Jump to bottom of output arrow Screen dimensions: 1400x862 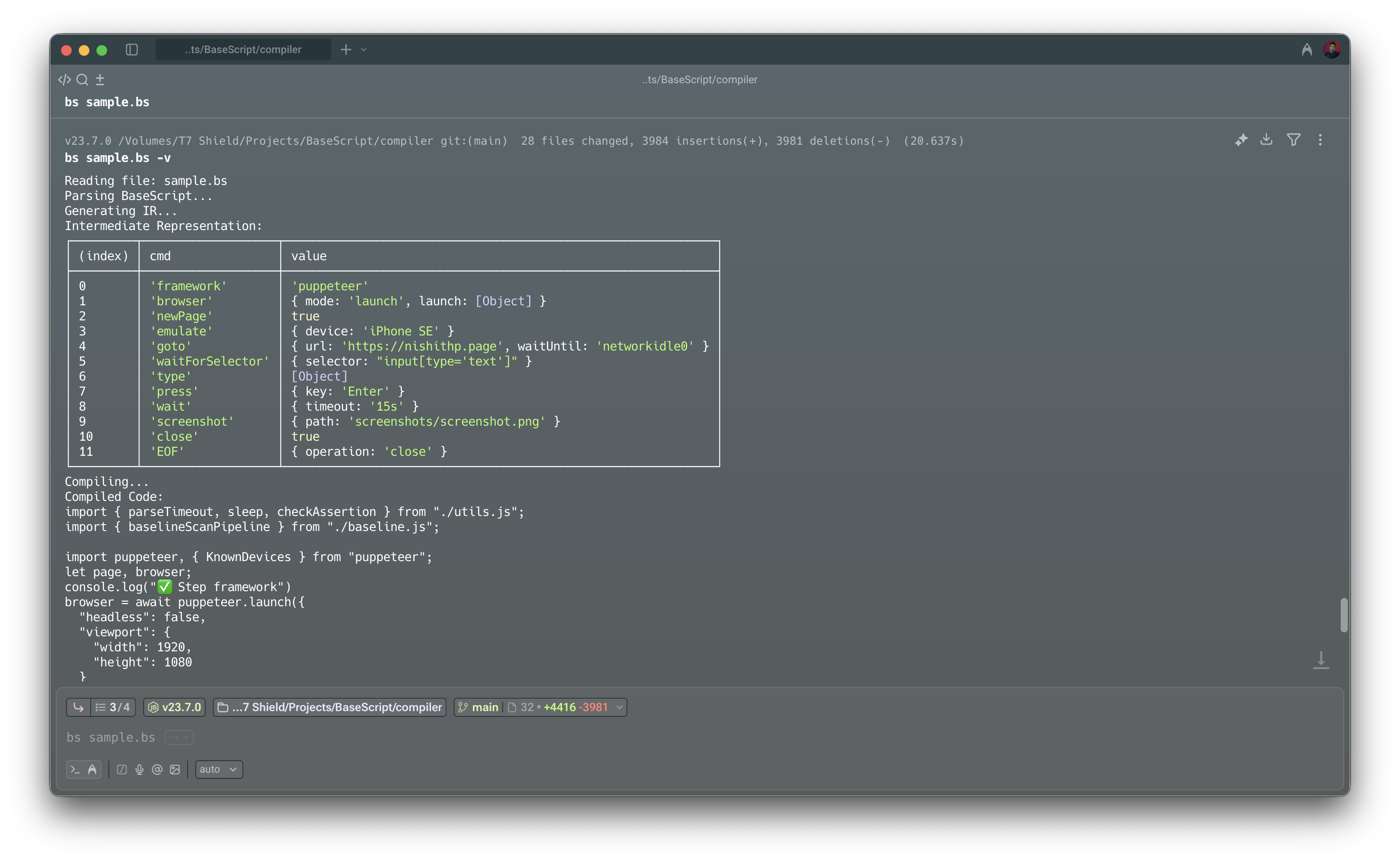click(x=1321, y=660)
